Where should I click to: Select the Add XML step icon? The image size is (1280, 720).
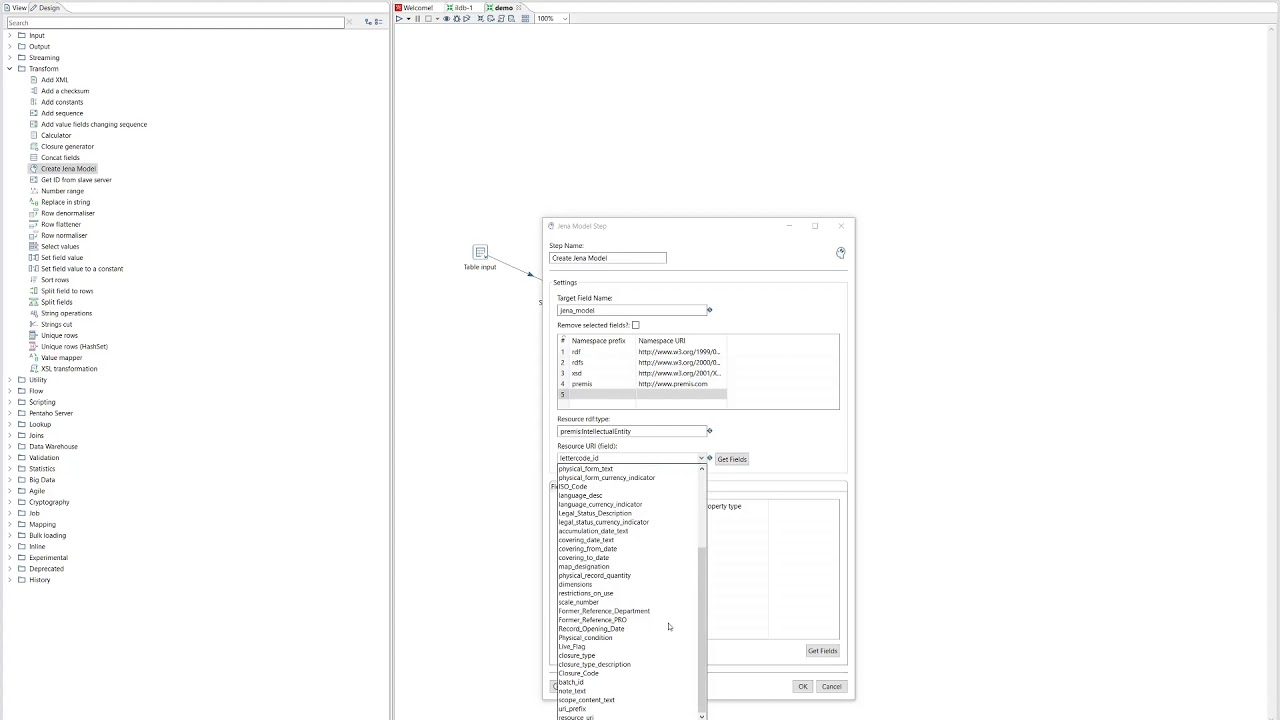pos(33,80)
